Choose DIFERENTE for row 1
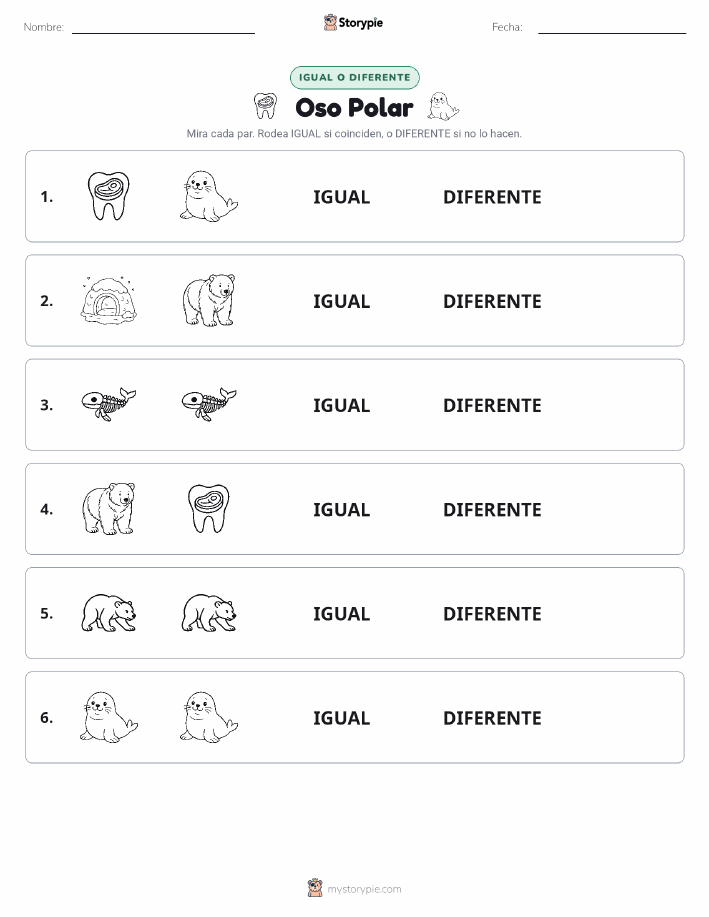709x917 pixels. tap(492, 197)
